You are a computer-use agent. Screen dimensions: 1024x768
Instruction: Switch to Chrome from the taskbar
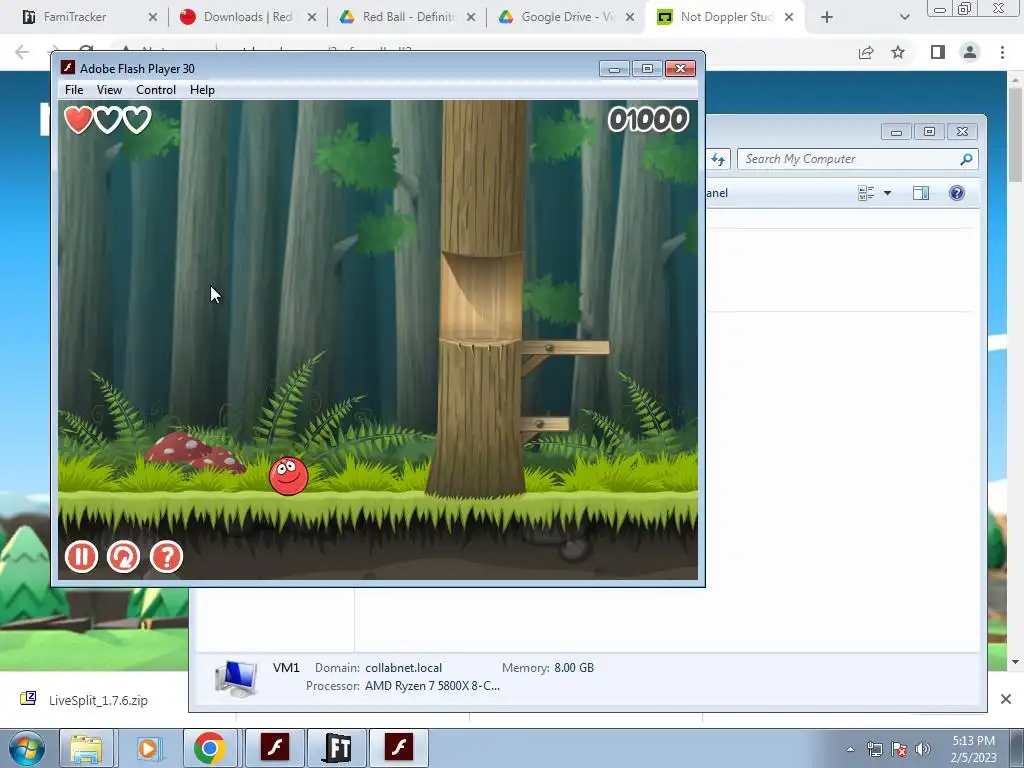point(210,748)
